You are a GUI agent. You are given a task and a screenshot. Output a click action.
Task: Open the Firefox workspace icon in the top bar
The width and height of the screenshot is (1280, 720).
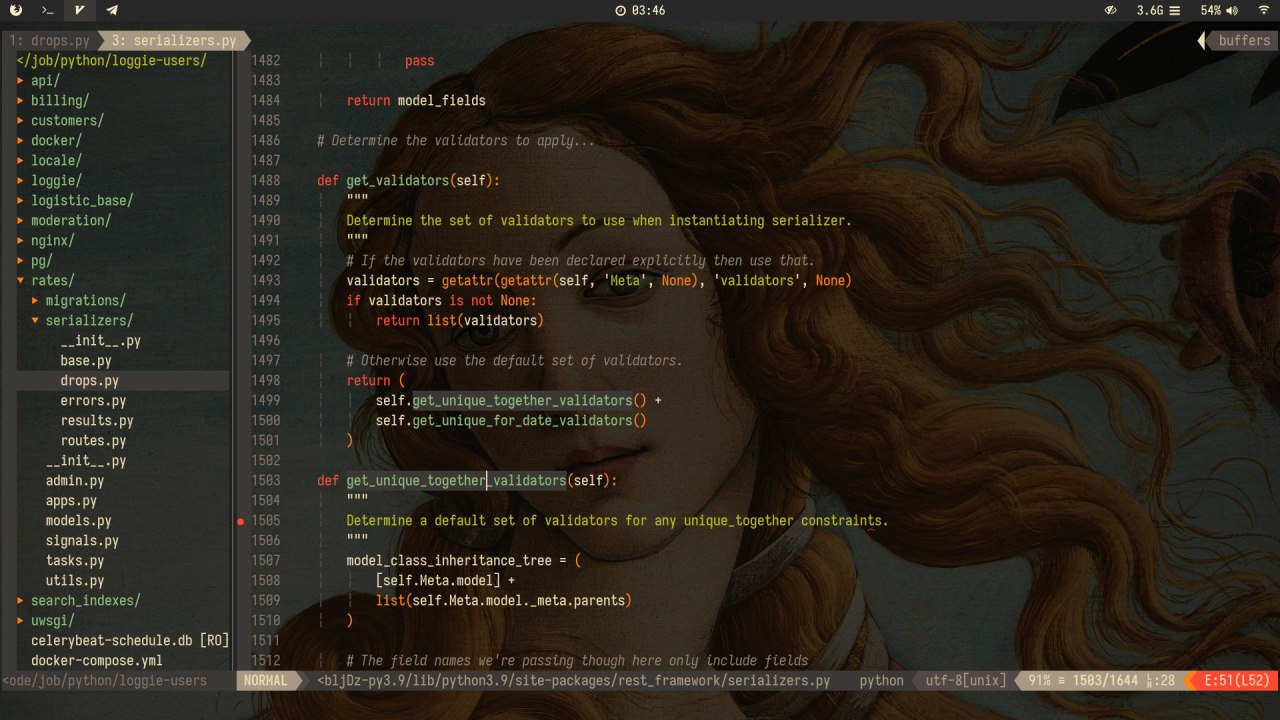[16, 10]
